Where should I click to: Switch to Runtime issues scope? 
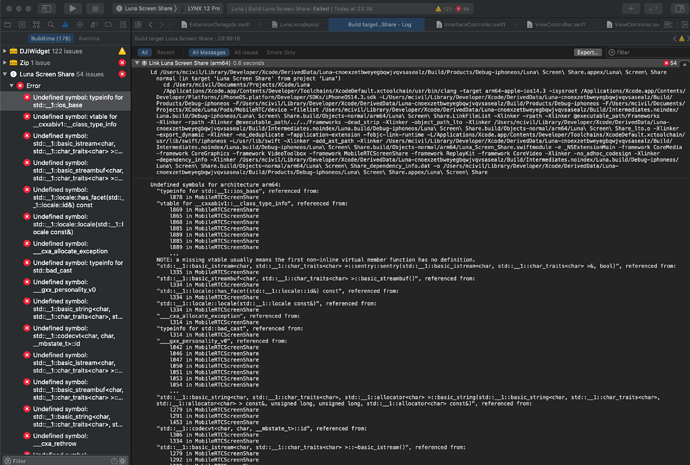(89, 39)
